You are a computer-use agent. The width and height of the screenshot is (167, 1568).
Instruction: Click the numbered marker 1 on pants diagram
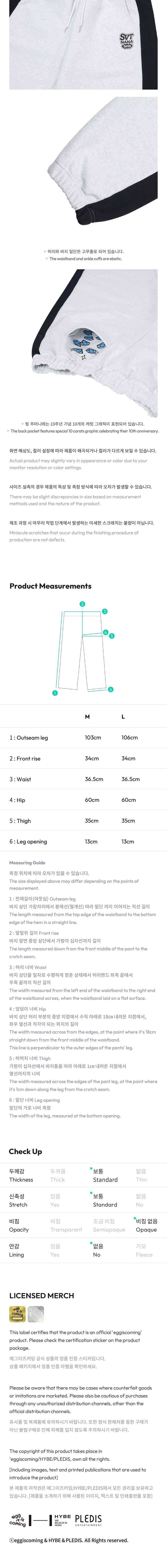click(55, 693)
